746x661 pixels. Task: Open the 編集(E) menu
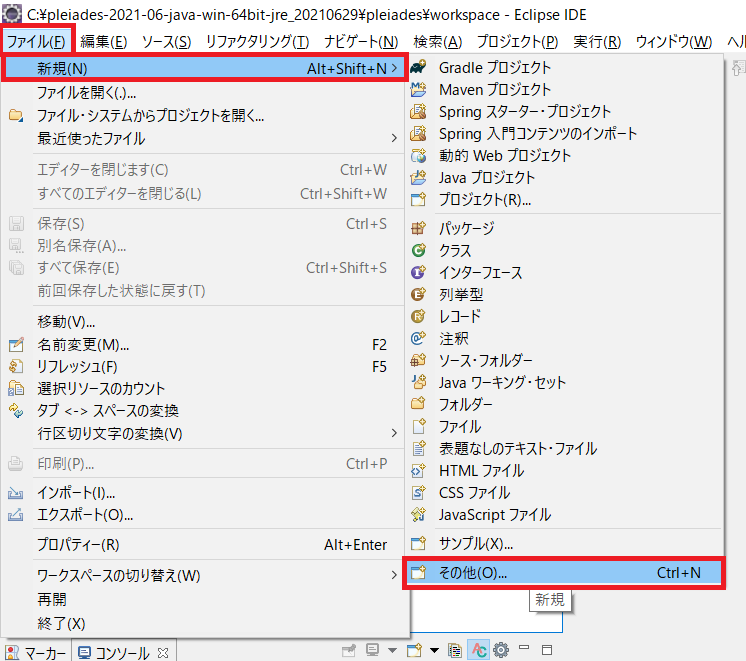coord(104,42)
